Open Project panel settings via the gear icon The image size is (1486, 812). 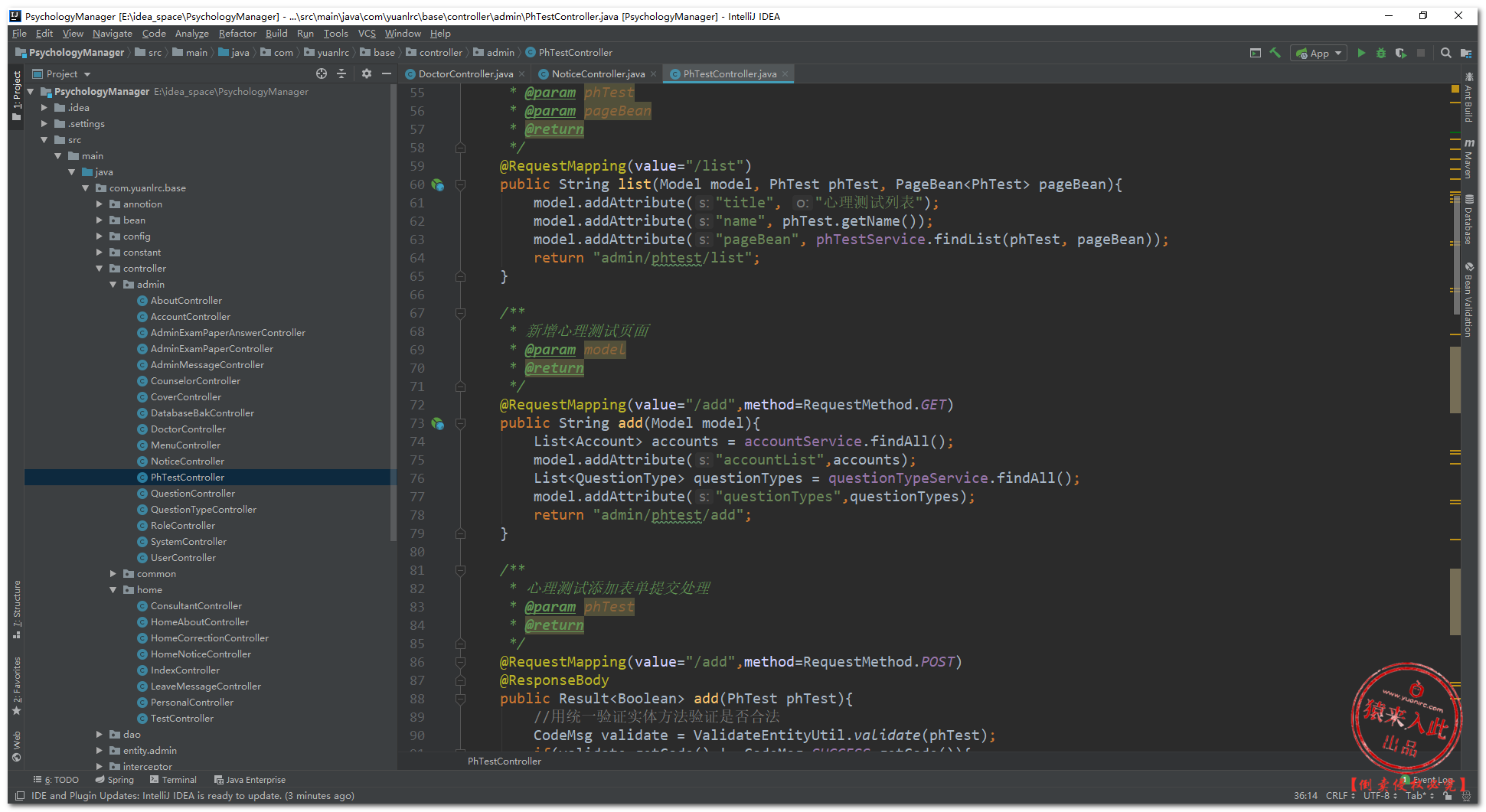pos(366,73)
